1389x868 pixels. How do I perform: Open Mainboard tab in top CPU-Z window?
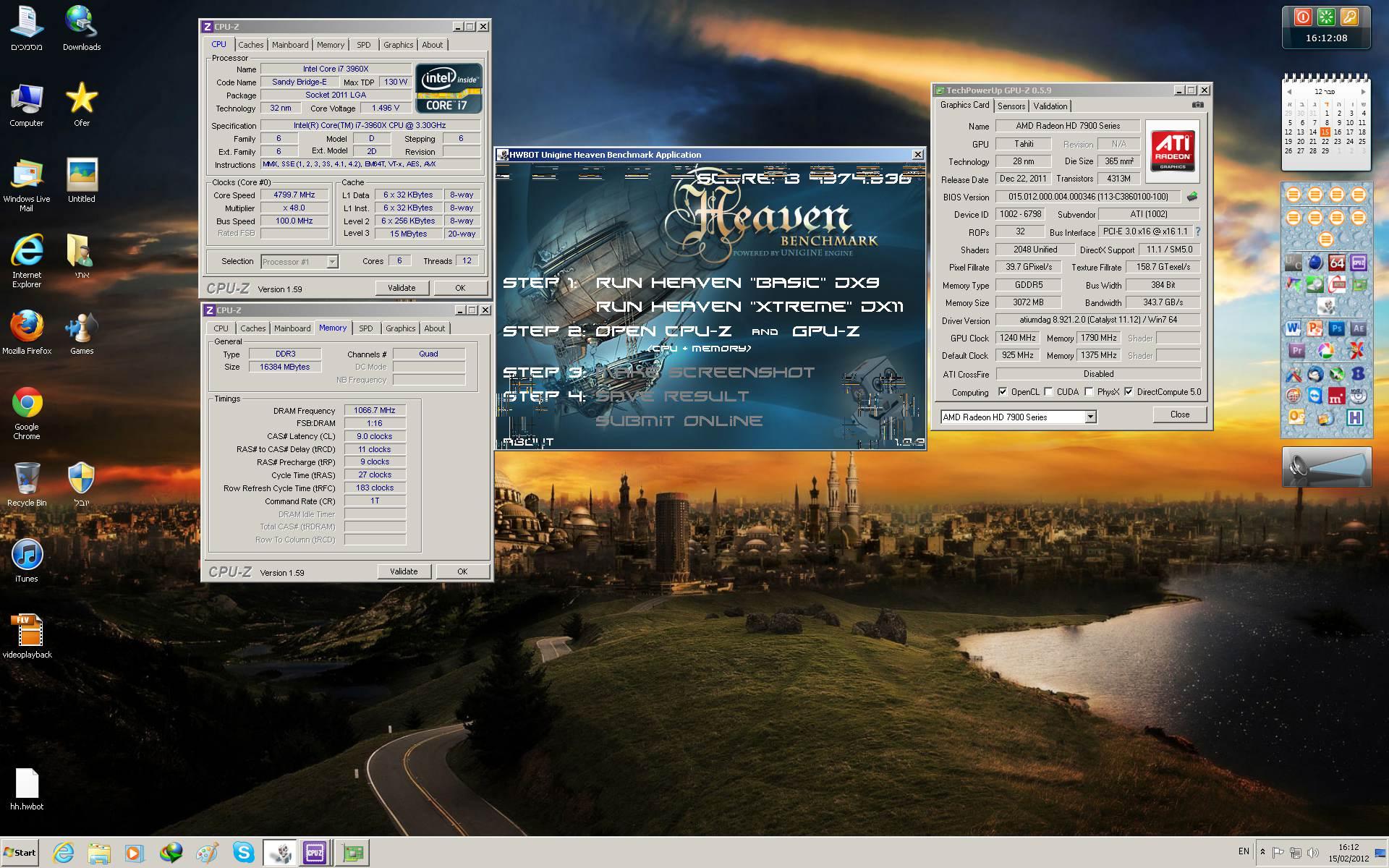pos(290,45)
